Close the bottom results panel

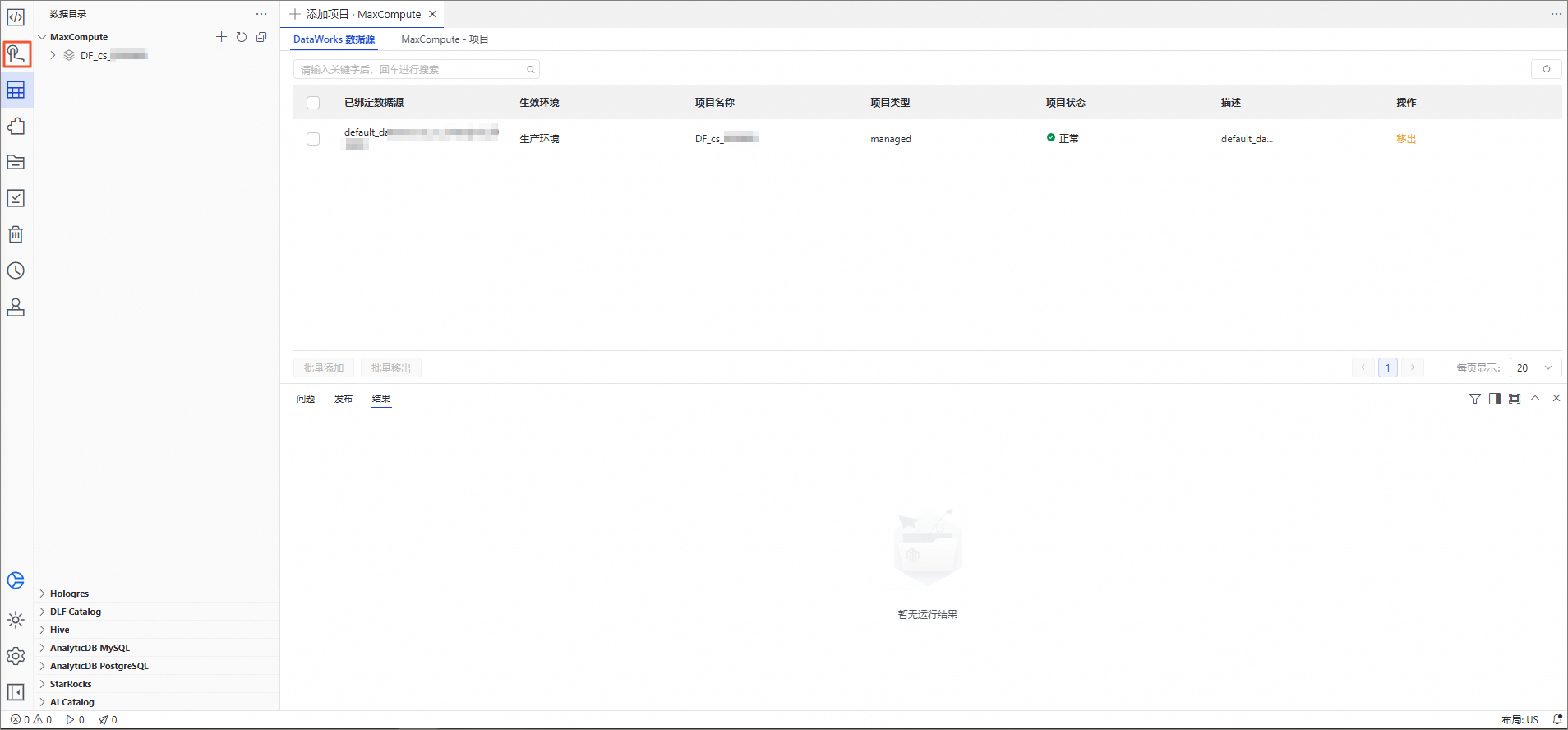tap(1556, 398)
